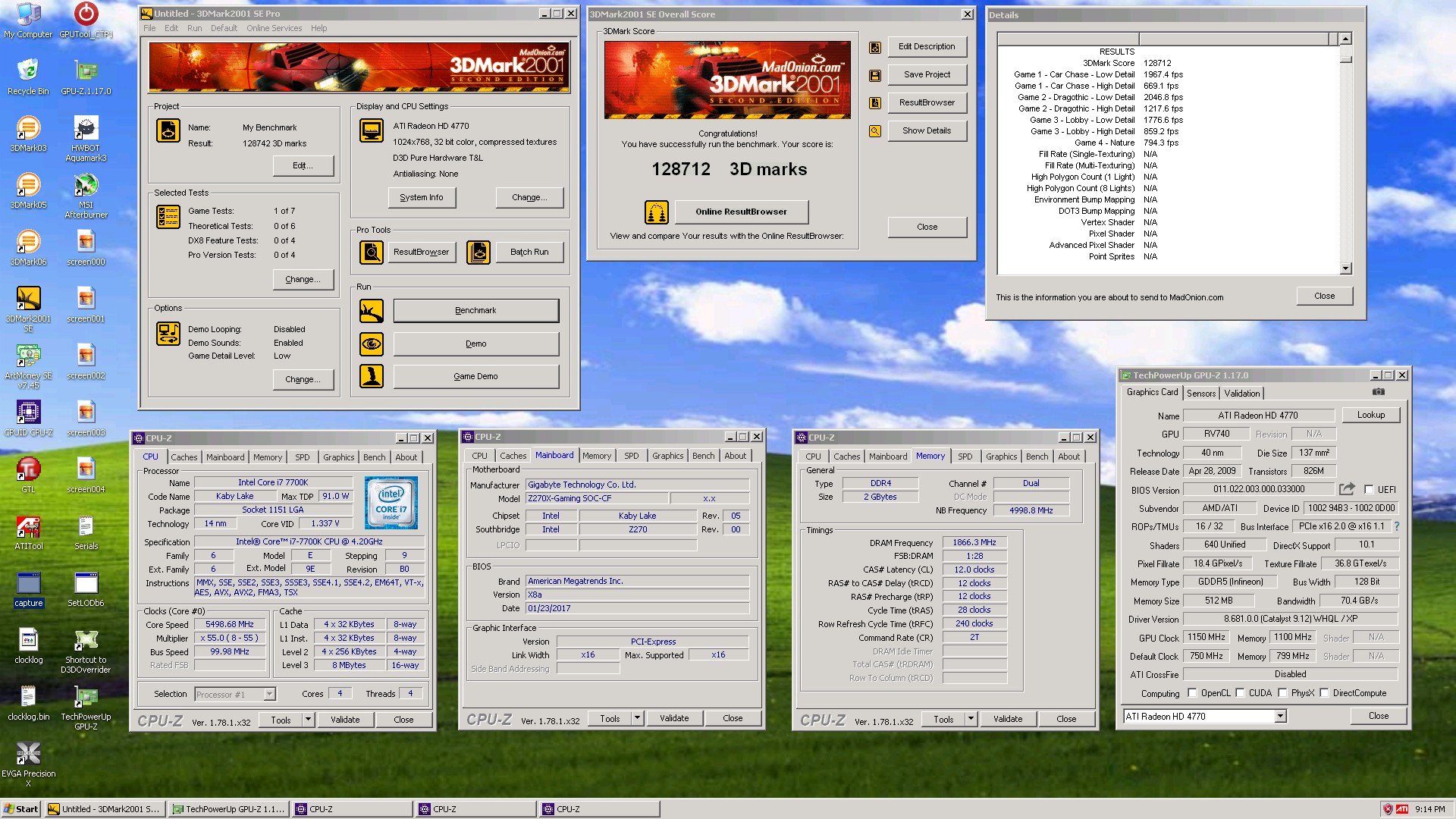Launch ArtMoney SE v7.45 icon
This screenshot has height=819, width=1456.
click(x=28, y=366)
